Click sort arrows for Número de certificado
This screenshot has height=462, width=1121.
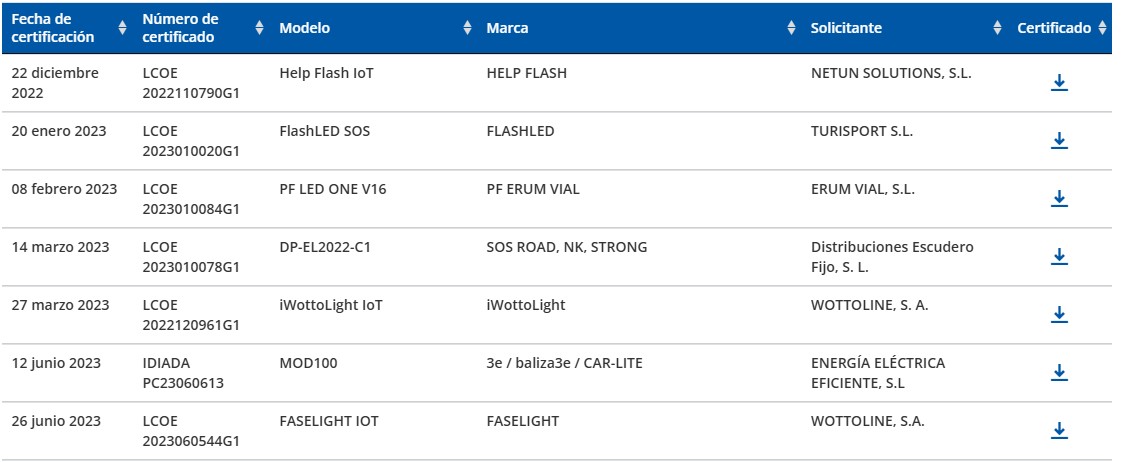point(260,28)
